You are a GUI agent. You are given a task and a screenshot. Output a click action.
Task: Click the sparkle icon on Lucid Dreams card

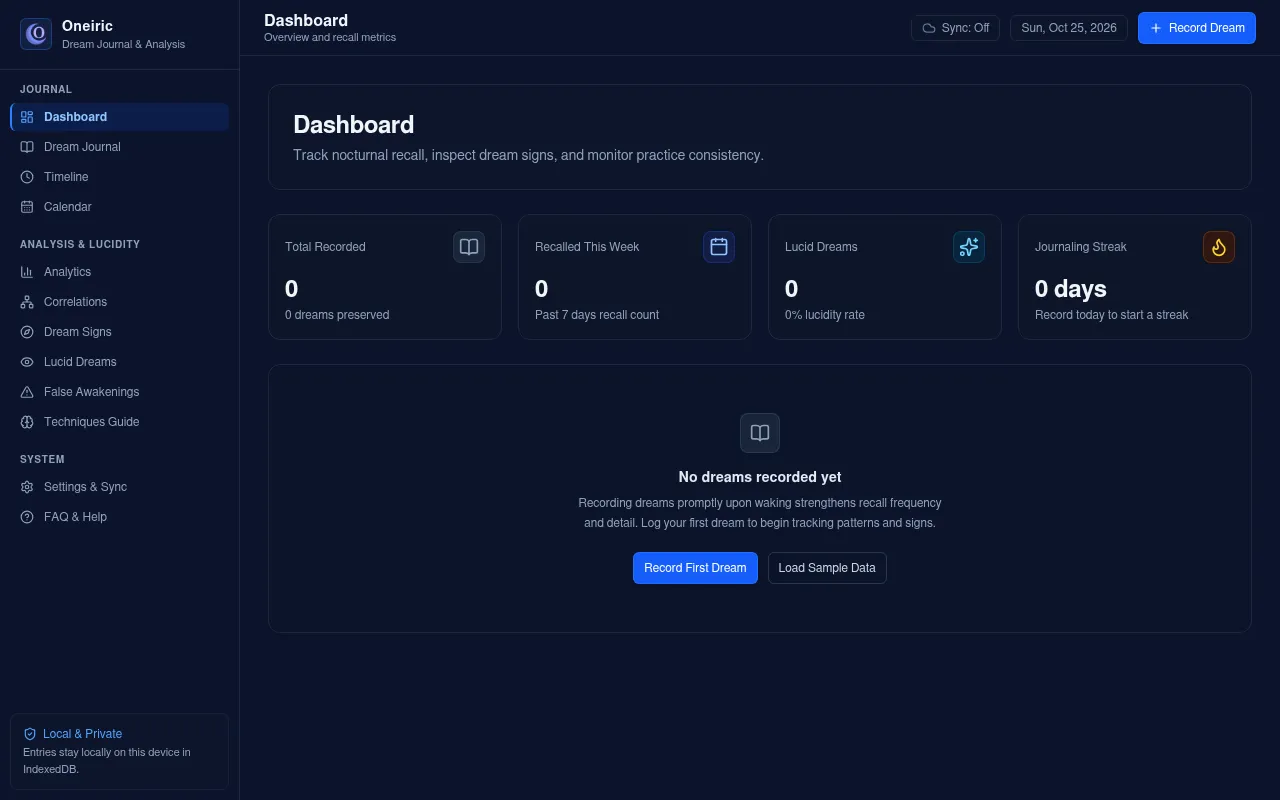[x=969, y=247]
